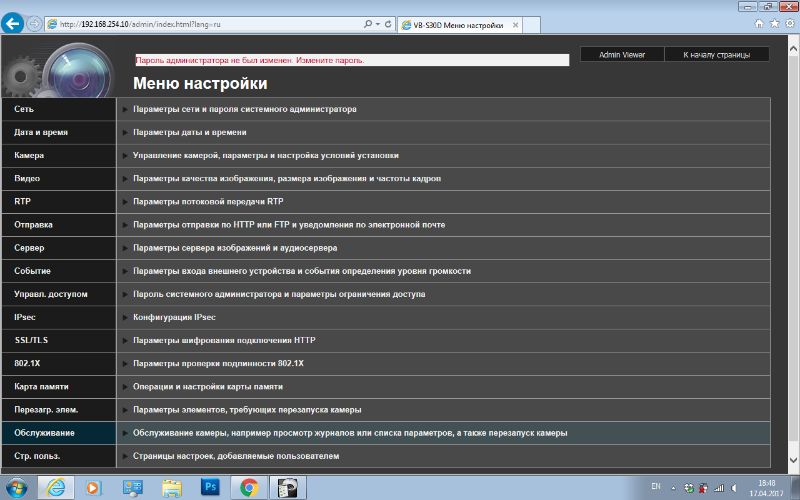Click page scrollbar up arrow

coord(793,48)
